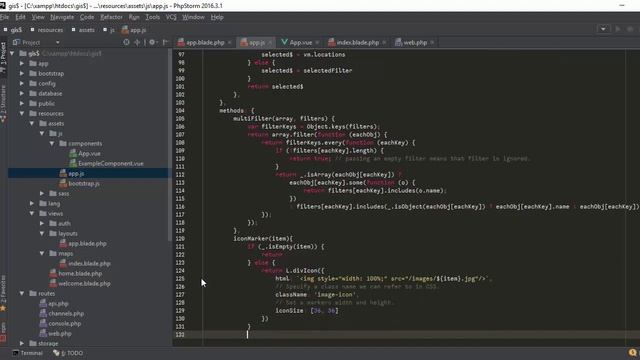Open the Code menu
640x360 pixels.
87,17
